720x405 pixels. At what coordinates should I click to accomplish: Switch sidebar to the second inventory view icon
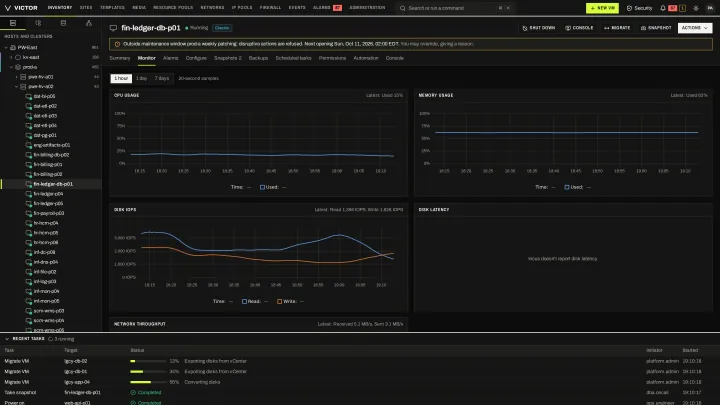point(38,23)
